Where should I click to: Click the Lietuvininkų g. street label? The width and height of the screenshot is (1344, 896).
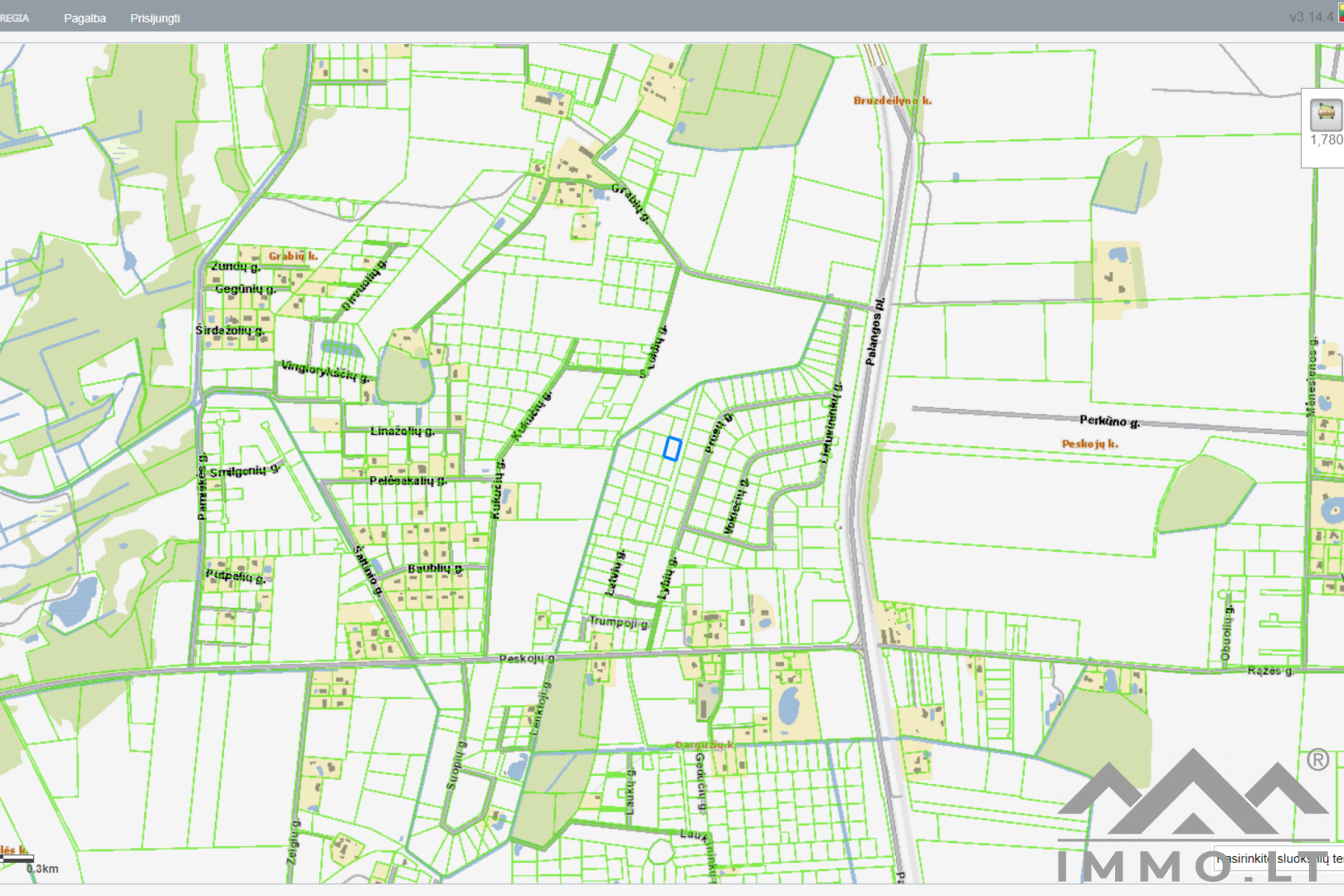tap(831, 422)
